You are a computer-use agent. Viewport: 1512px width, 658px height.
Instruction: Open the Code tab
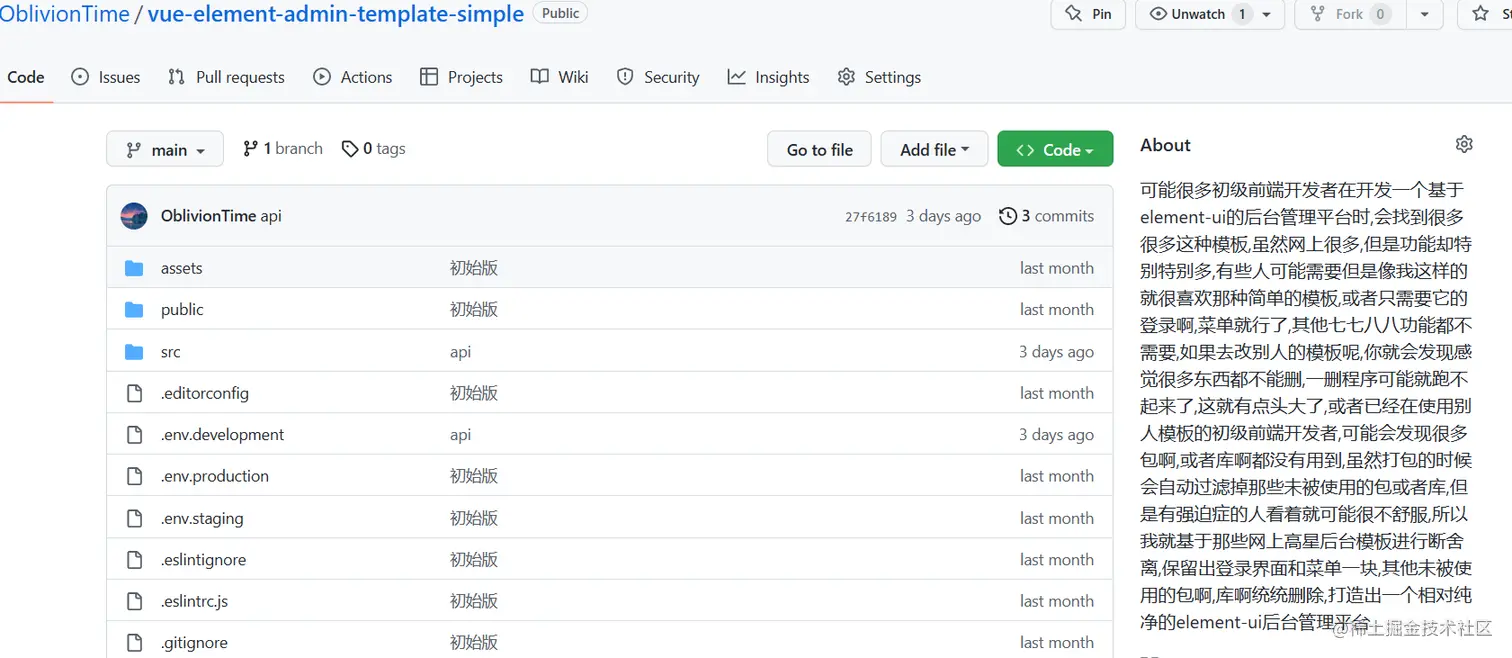(26, 77)
